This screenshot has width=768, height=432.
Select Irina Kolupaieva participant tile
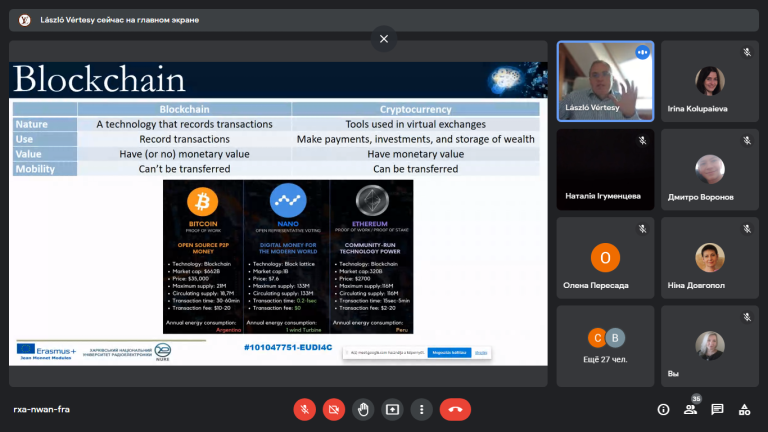coord(710,81)
